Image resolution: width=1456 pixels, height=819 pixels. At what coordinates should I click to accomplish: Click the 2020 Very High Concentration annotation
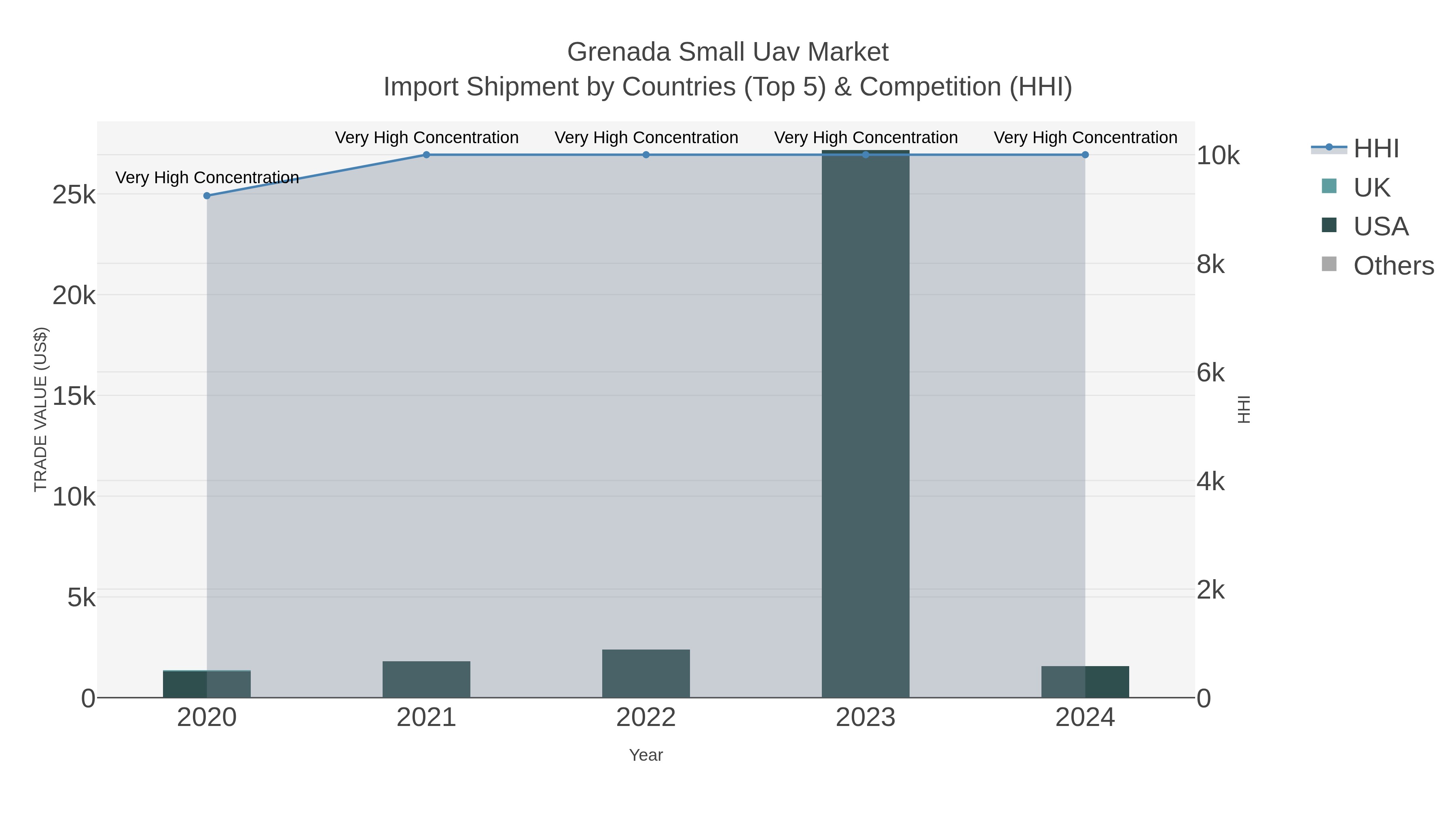pos(207,178)
